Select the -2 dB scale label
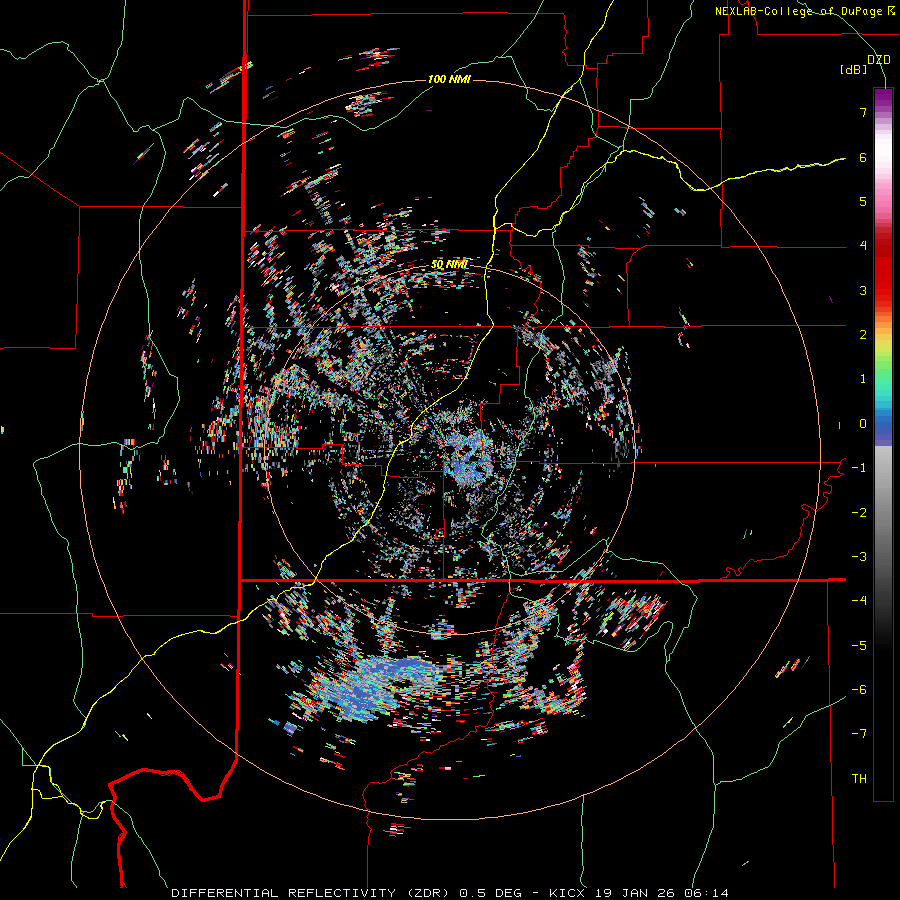The width and height of the screenshot is (900, 900). point(859,513)
